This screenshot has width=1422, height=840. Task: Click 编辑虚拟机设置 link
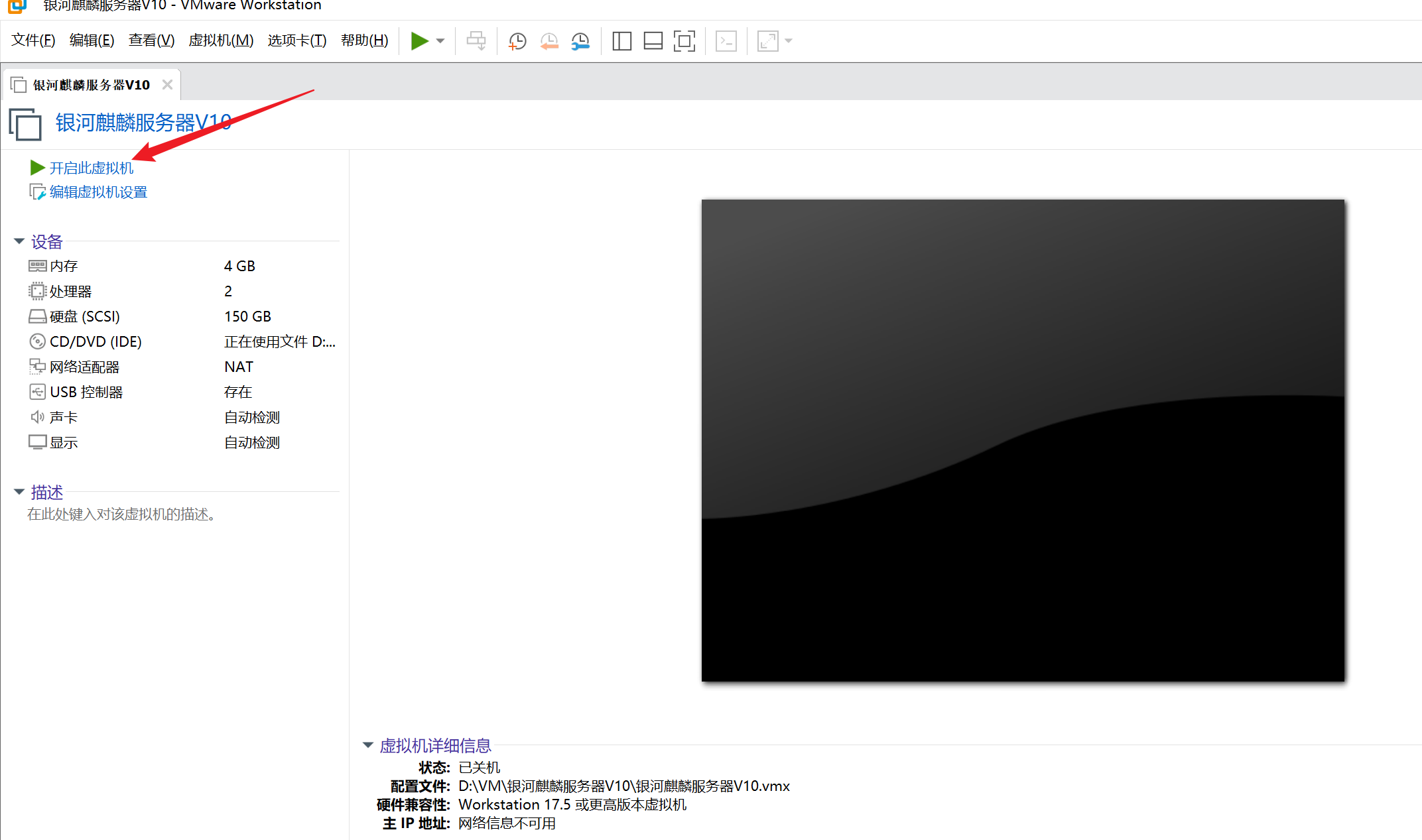[x=98, y=192]
